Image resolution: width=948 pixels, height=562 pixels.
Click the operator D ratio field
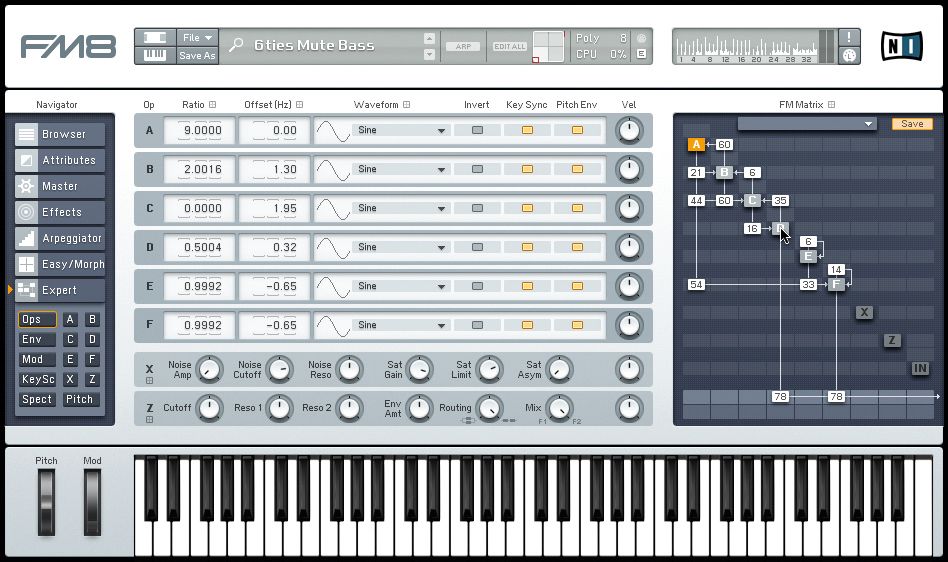point(201,247)
